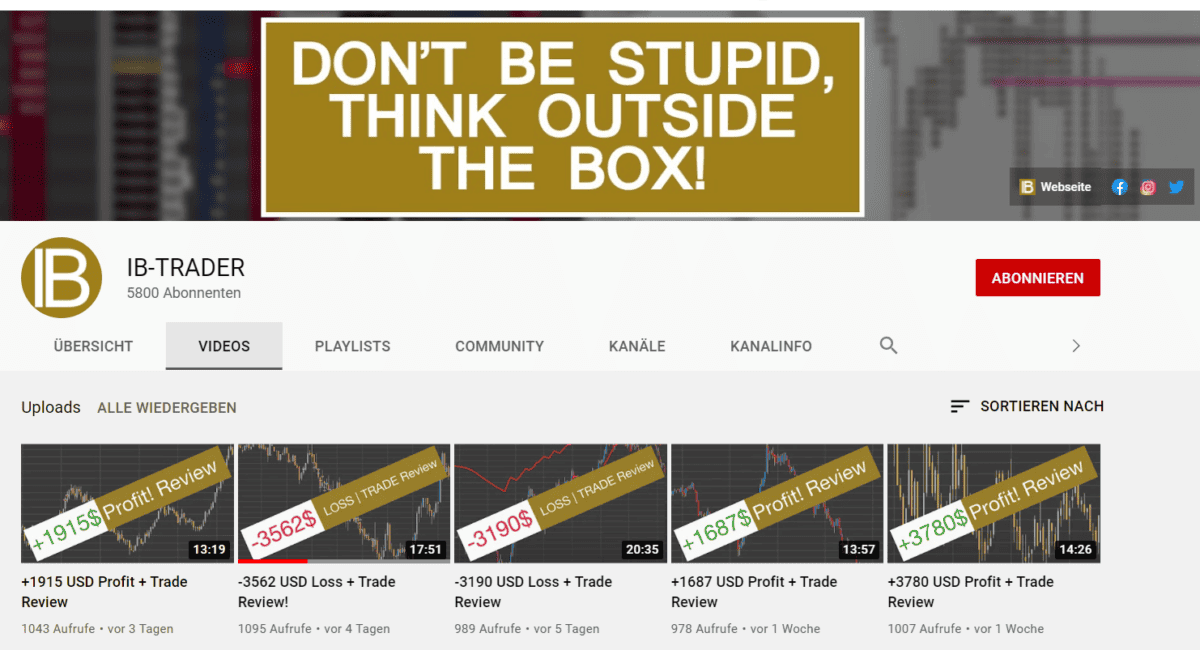Open the SORTIEREN NACH dropdown

click(x=1043, y=406)
